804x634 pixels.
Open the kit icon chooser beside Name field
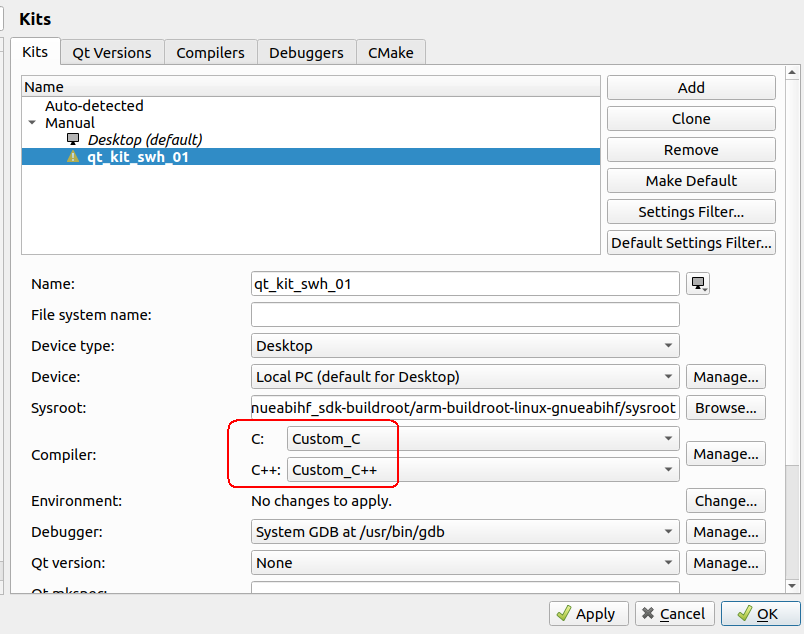click(698, 284)
